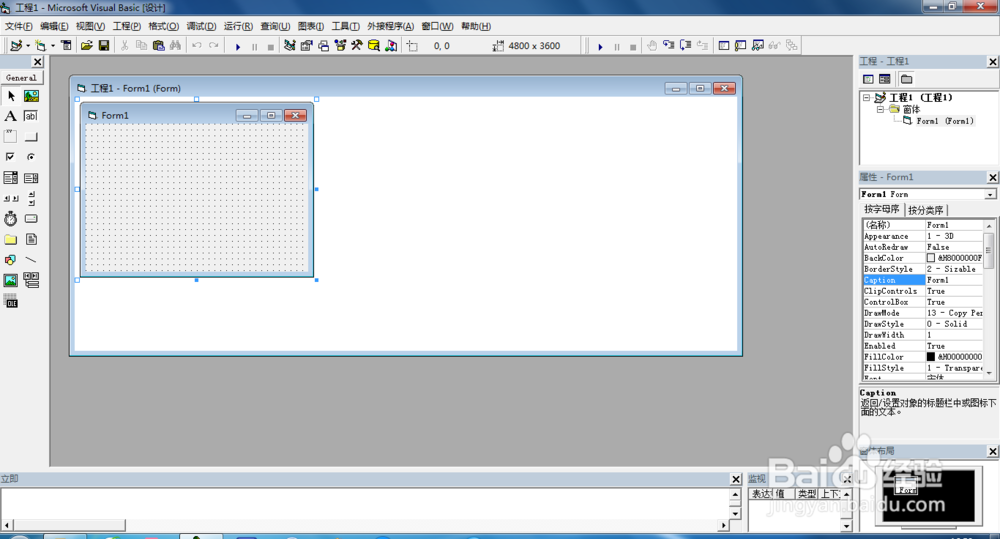Switch to the 按分类序 properties tab
The image size is (1000, 539).
click(926, 210)
